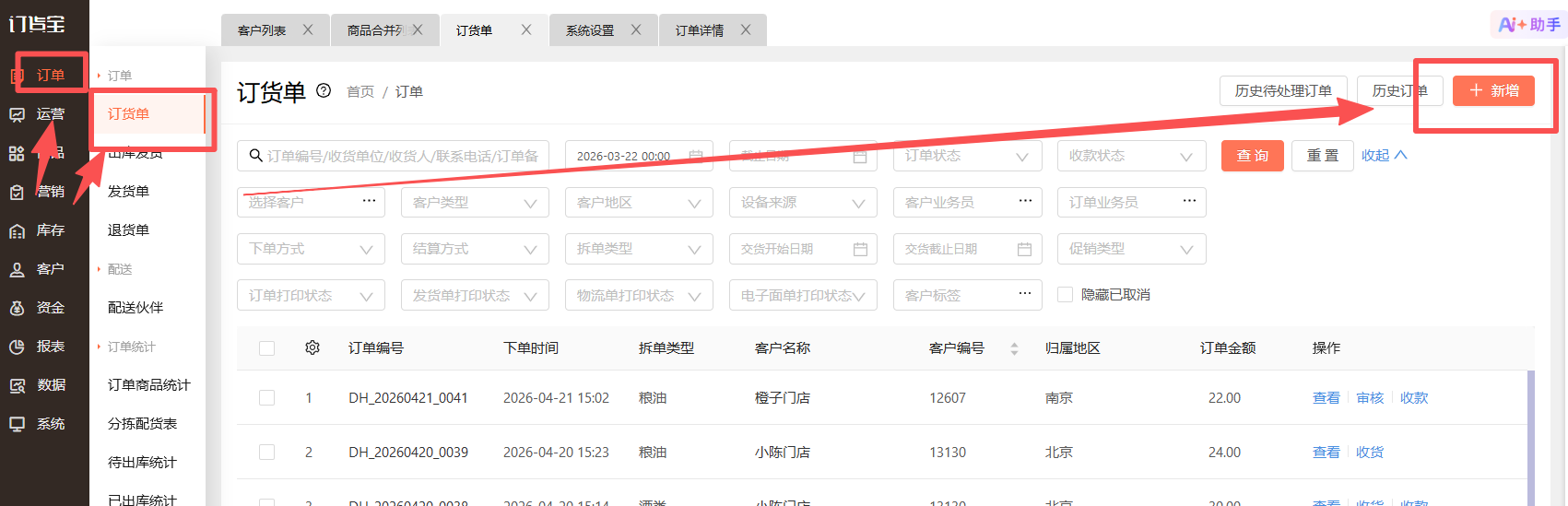Expand the 拆单类型 filter dropdown
The height and width of the screenshot is (506, 1568).
point(639,249)
